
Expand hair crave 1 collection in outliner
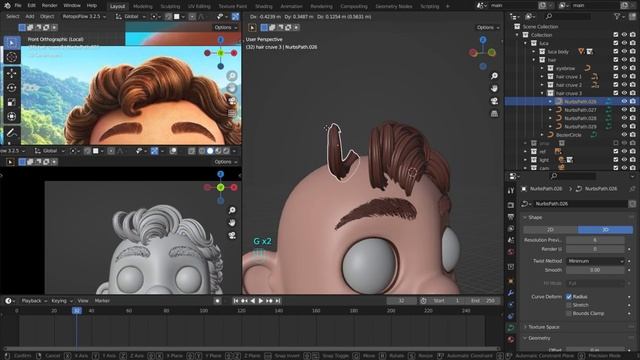542,76
